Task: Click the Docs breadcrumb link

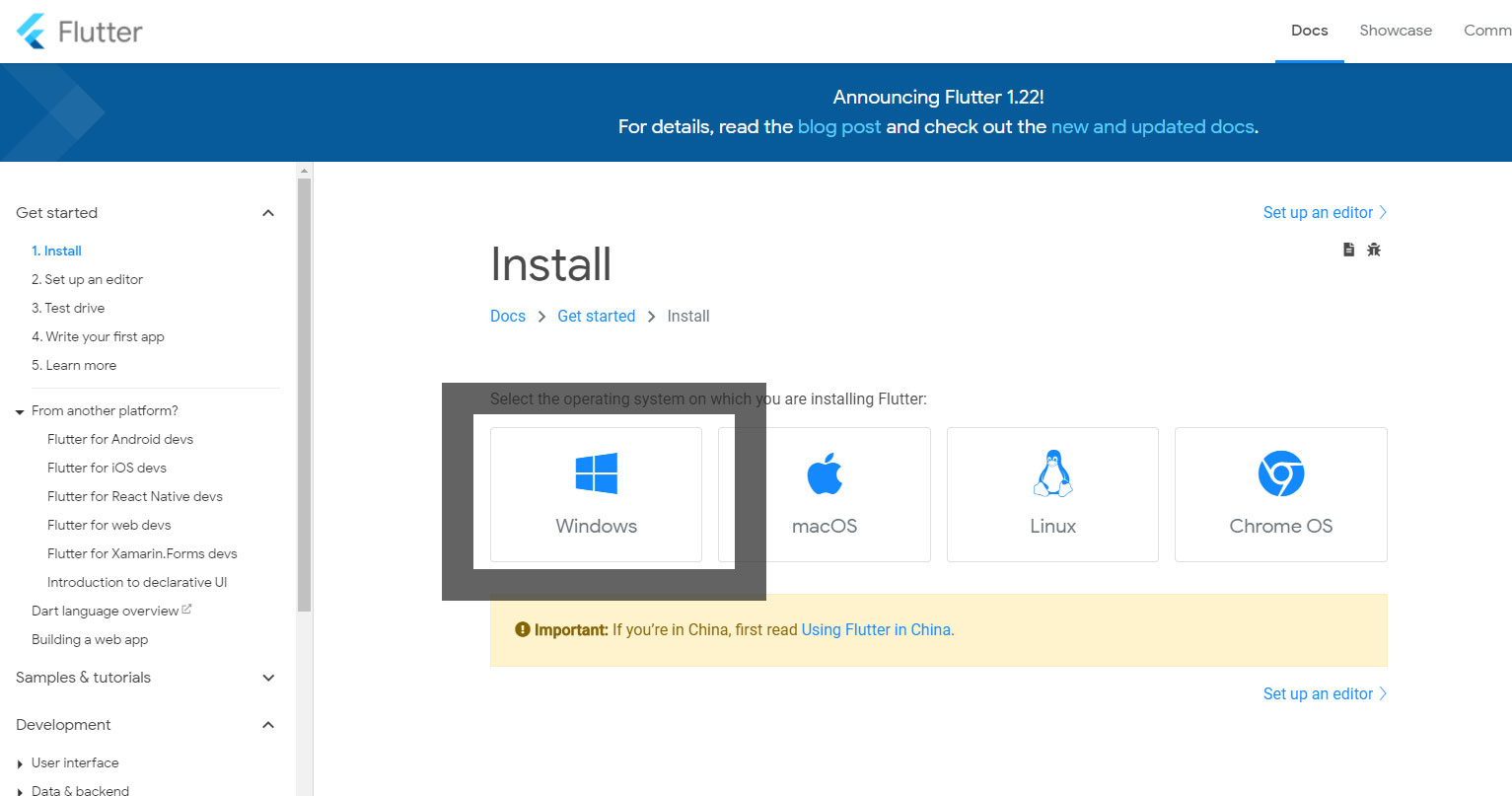Action: click(x=508, y=316)
